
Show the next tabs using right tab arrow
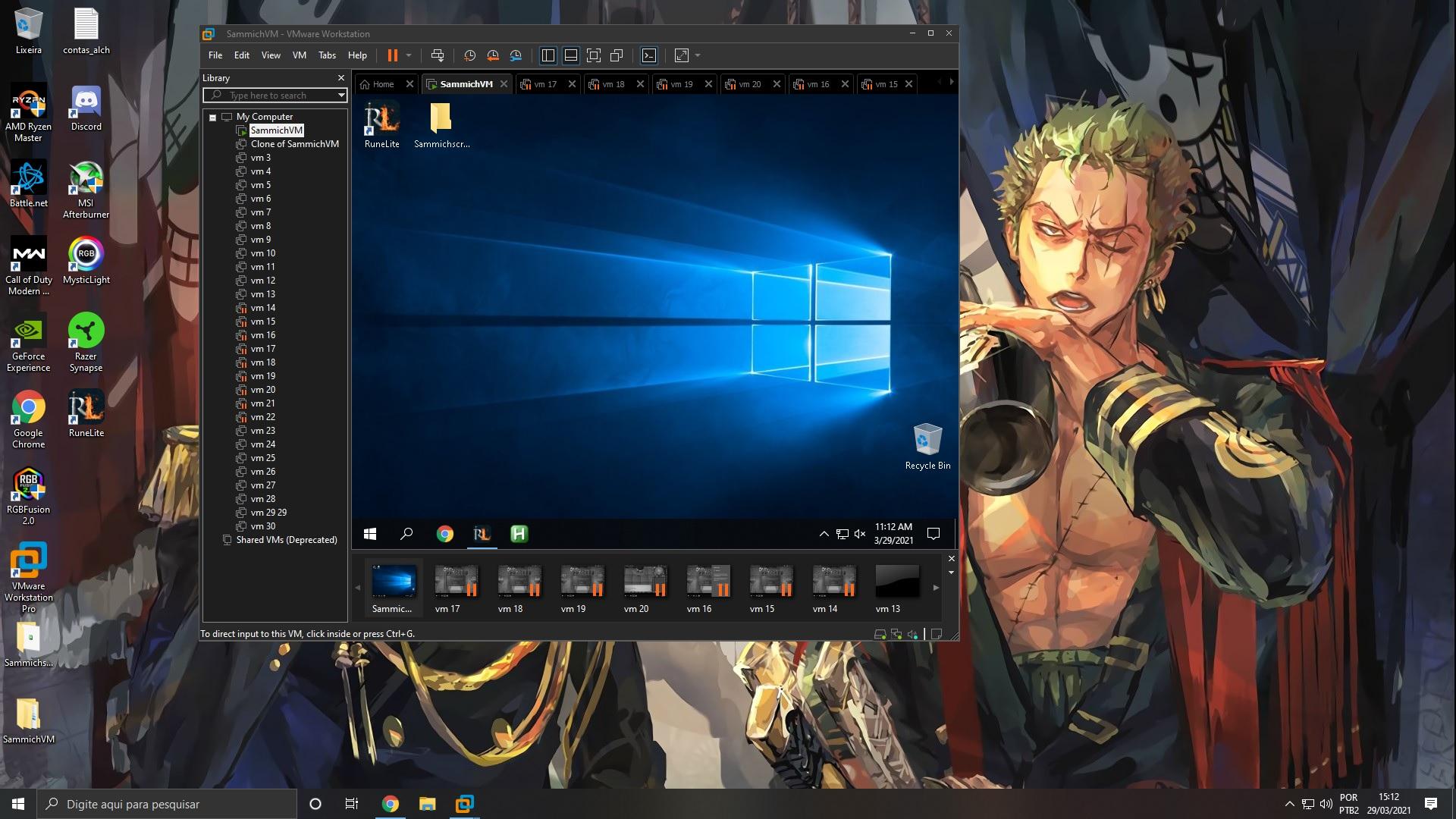(x=952, y=82)
